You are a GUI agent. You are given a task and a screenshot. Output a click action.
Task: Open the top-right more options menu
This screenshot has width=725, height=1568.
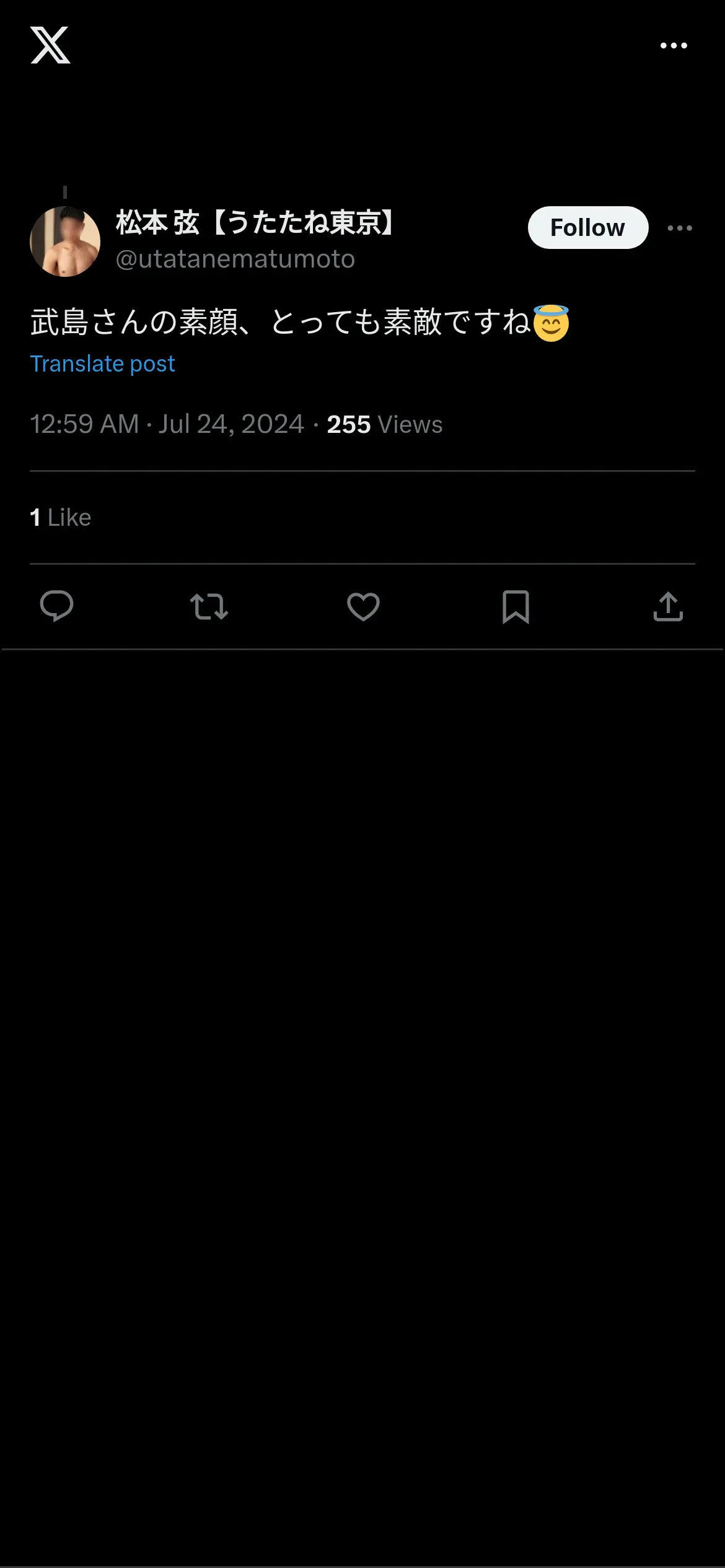coord(674,45)
